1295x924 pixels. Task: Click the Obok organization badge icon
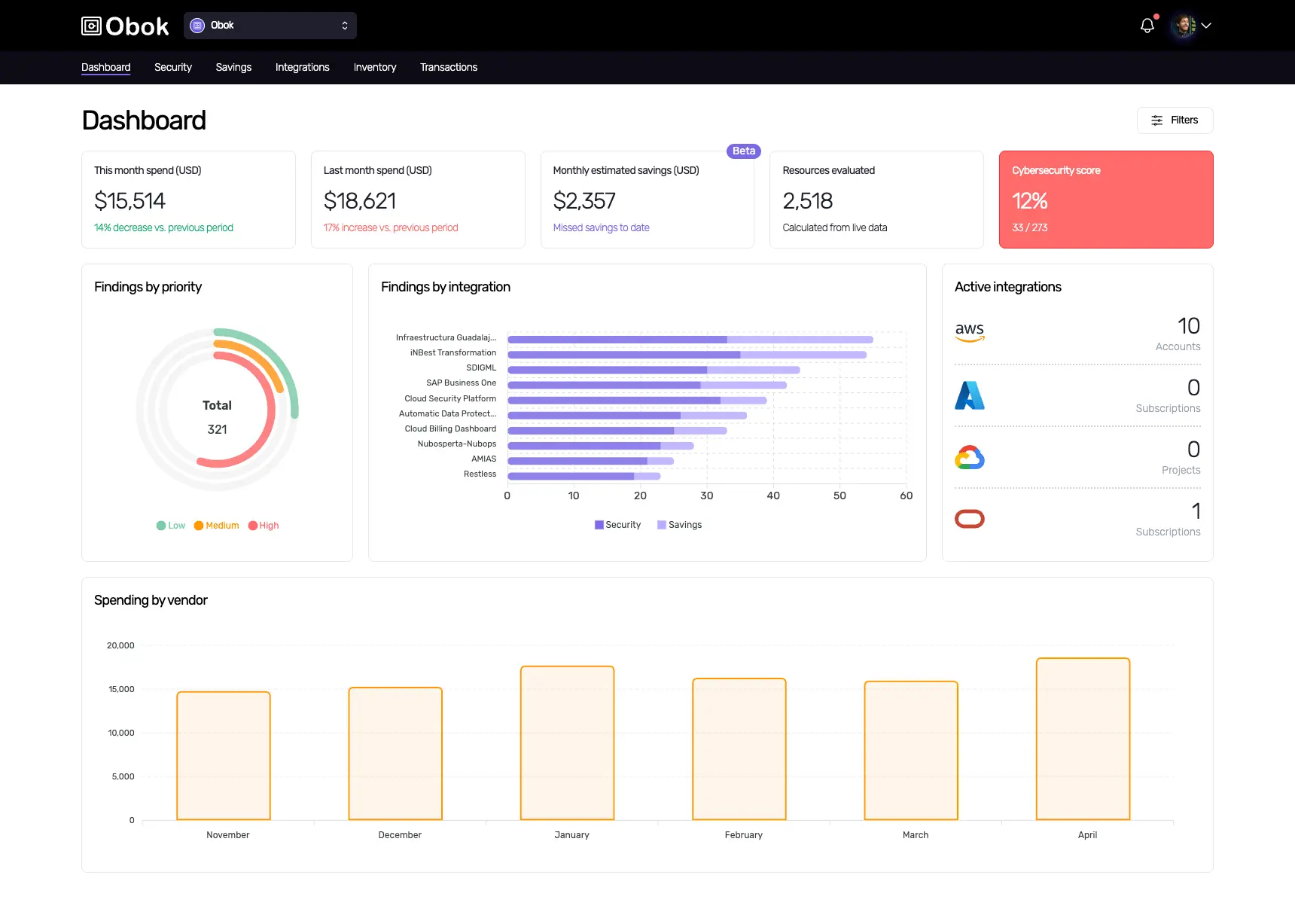(197, 26)
